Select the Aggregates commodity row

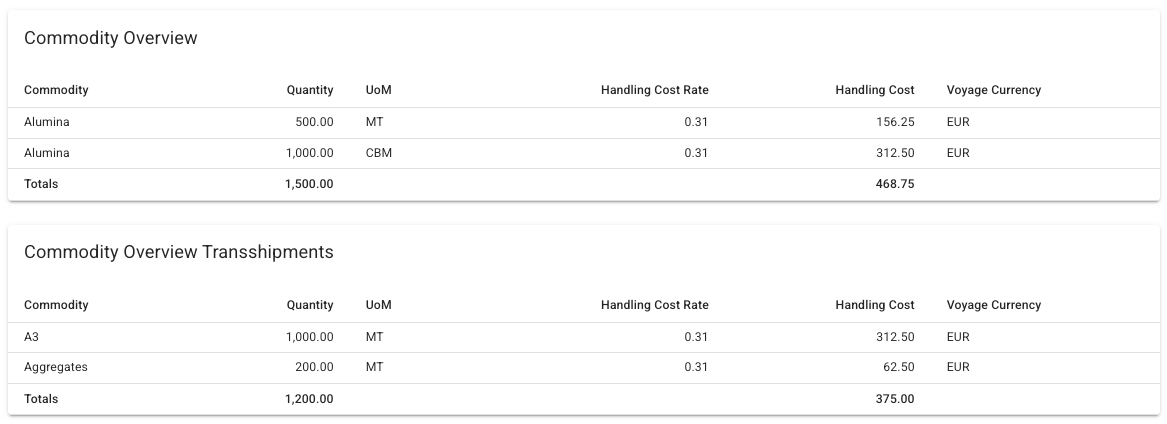(56, 367)
